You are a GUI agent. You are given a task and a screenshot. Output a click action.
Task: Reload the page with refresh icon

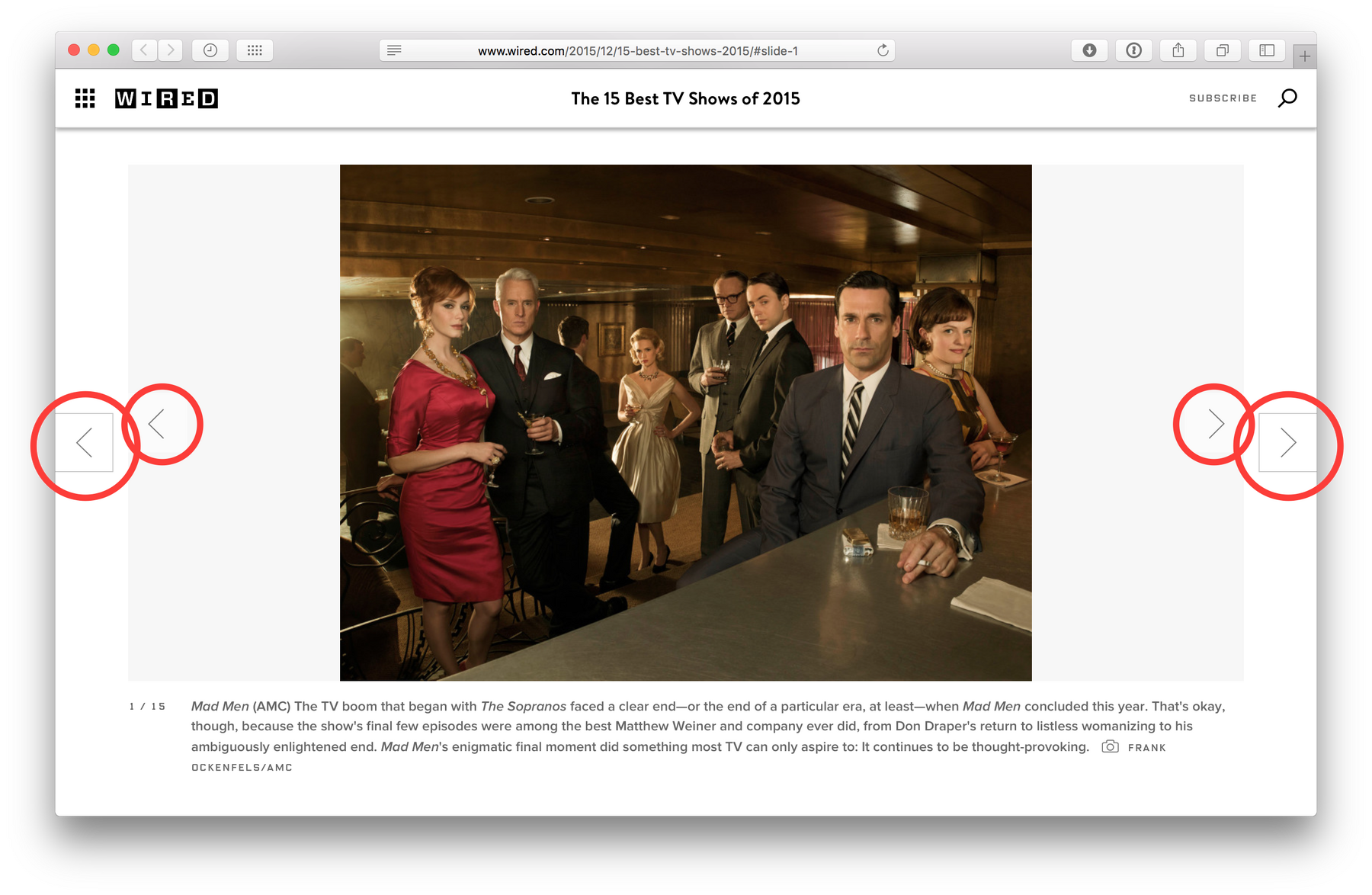tap(883, 50)
